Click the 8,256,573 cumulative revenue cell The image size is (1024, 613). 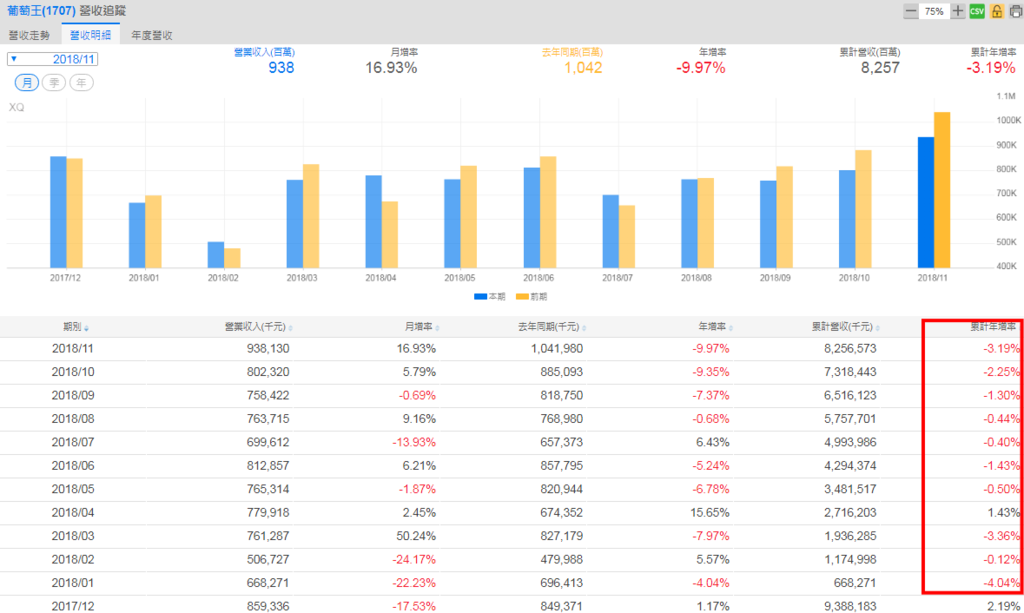(850, 349)
